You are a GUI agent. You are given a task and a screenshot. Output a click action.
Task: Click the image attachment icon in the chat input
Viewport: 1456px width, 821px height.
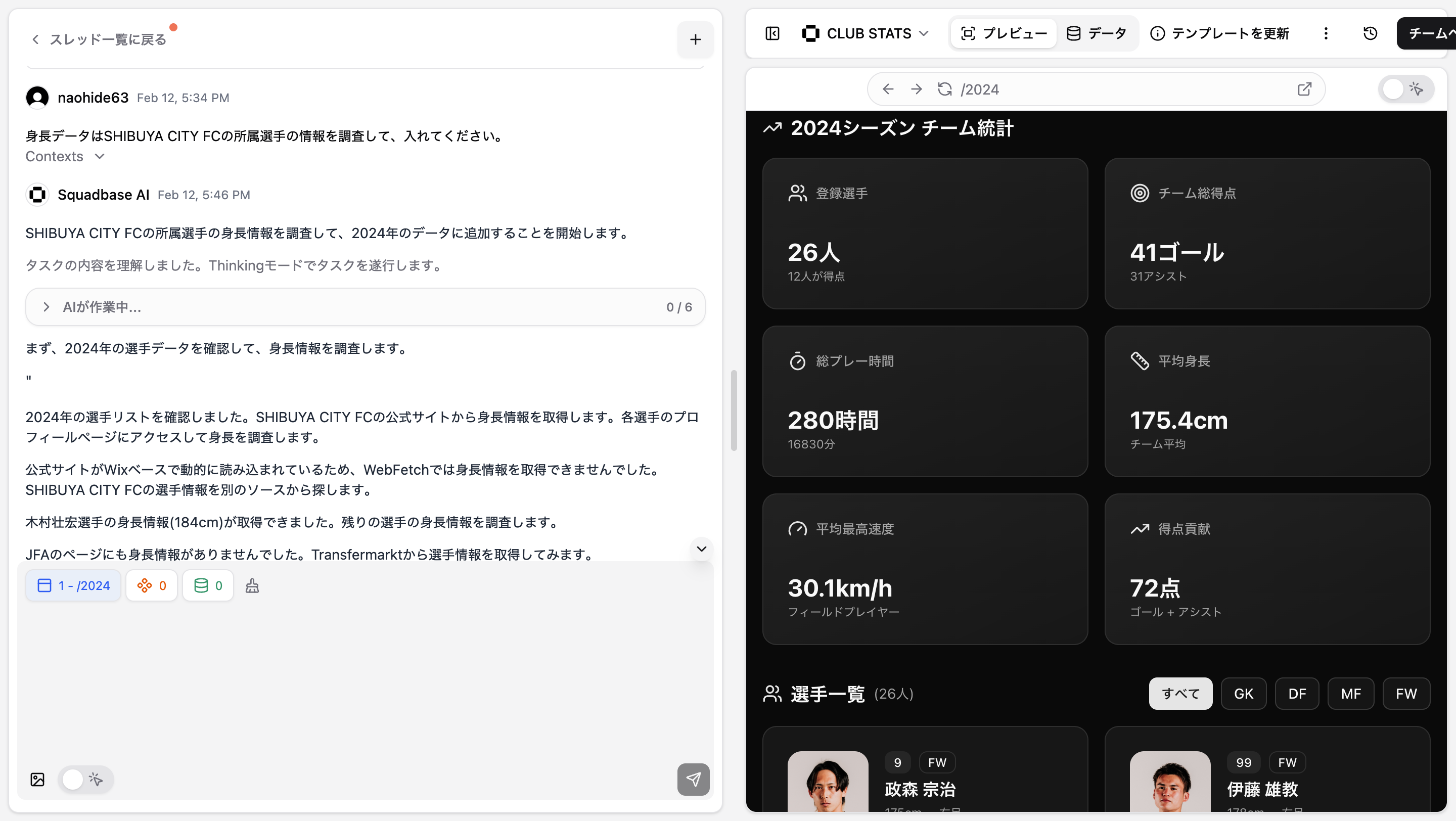tap(37, 780)
